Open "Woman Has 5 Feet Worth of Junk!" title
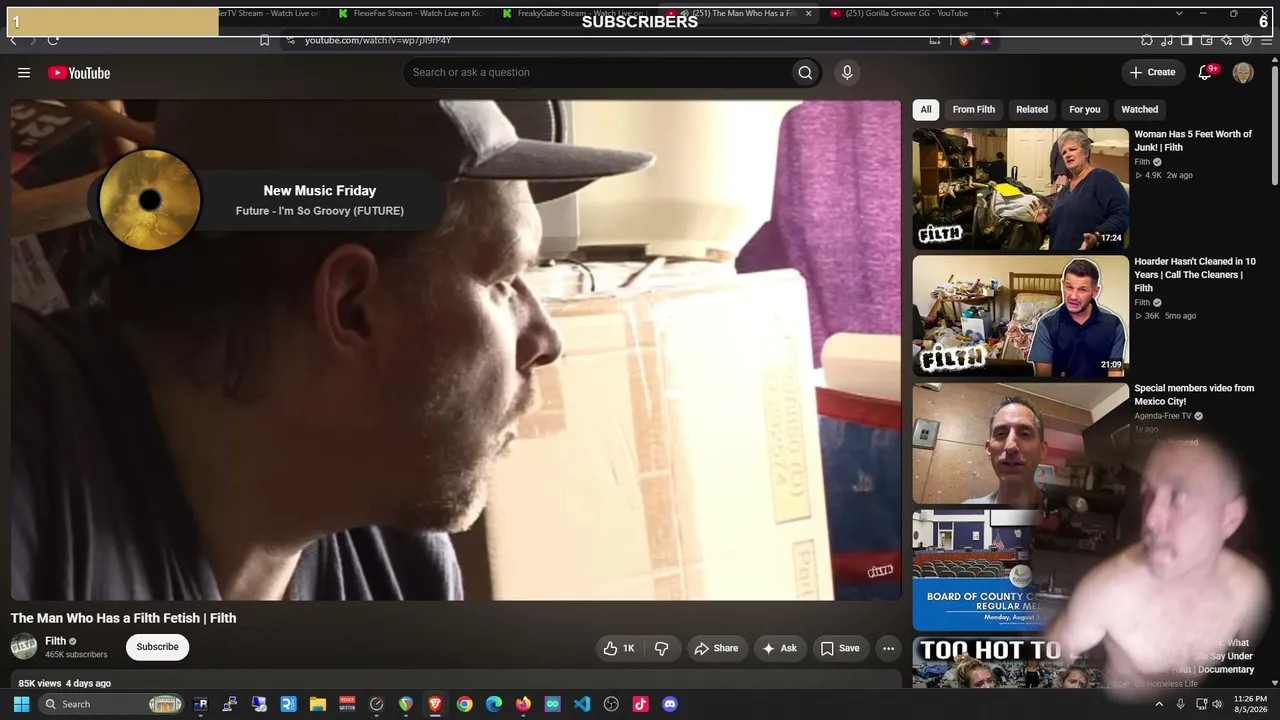1280x720 pixels. pos(1193,141)
